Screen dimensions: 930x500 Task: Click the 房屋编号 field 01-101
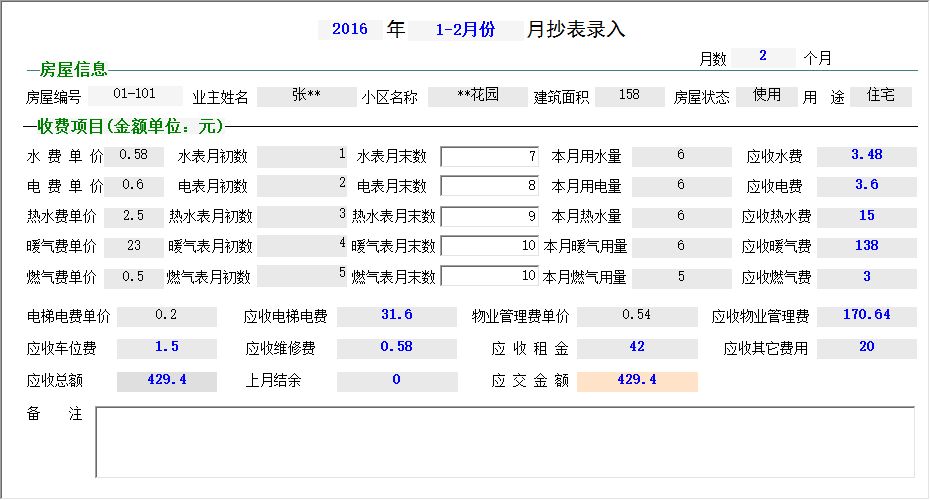[x=135, y=96]
